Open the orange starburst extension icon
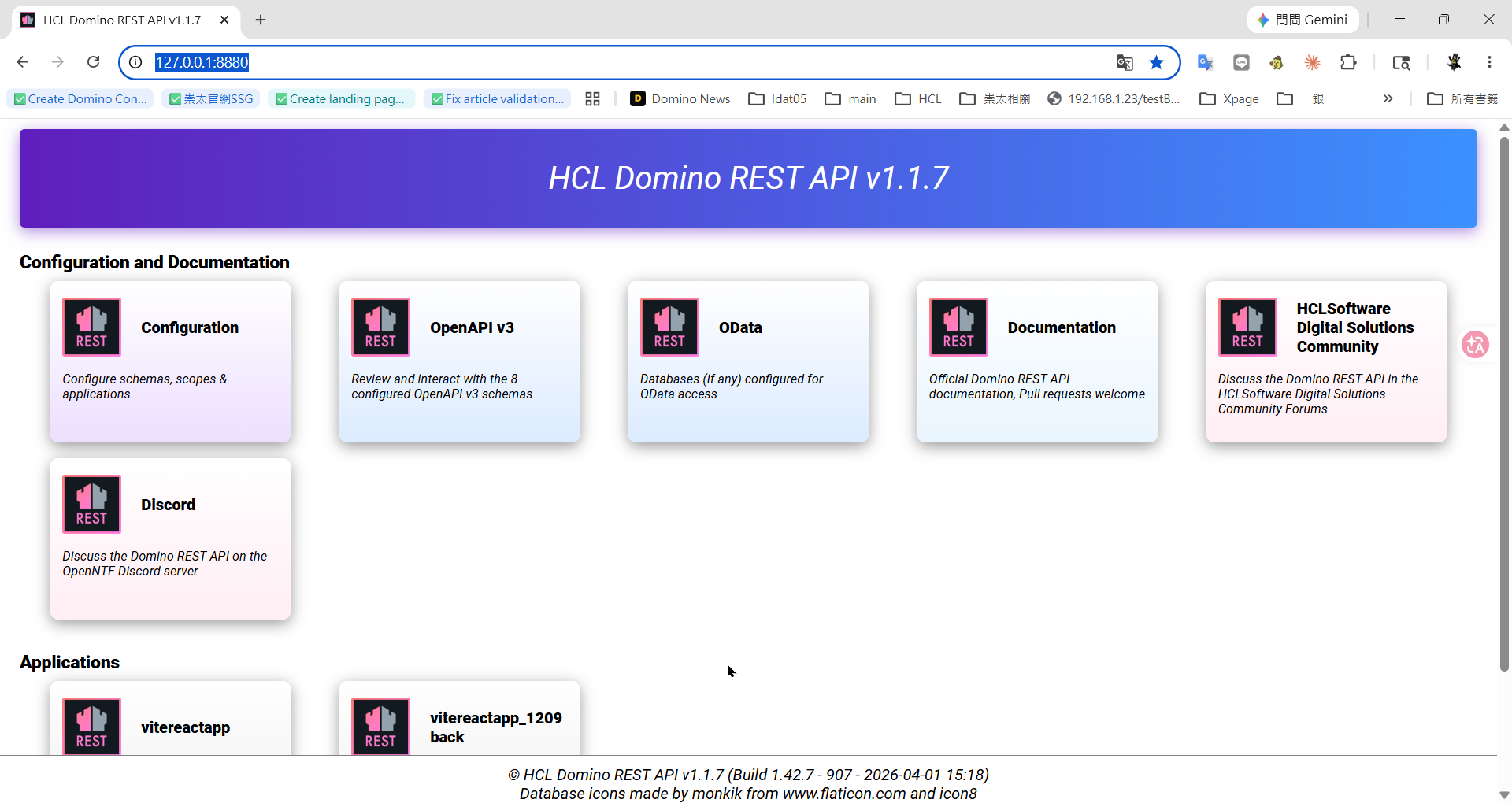 point(1312,62)
